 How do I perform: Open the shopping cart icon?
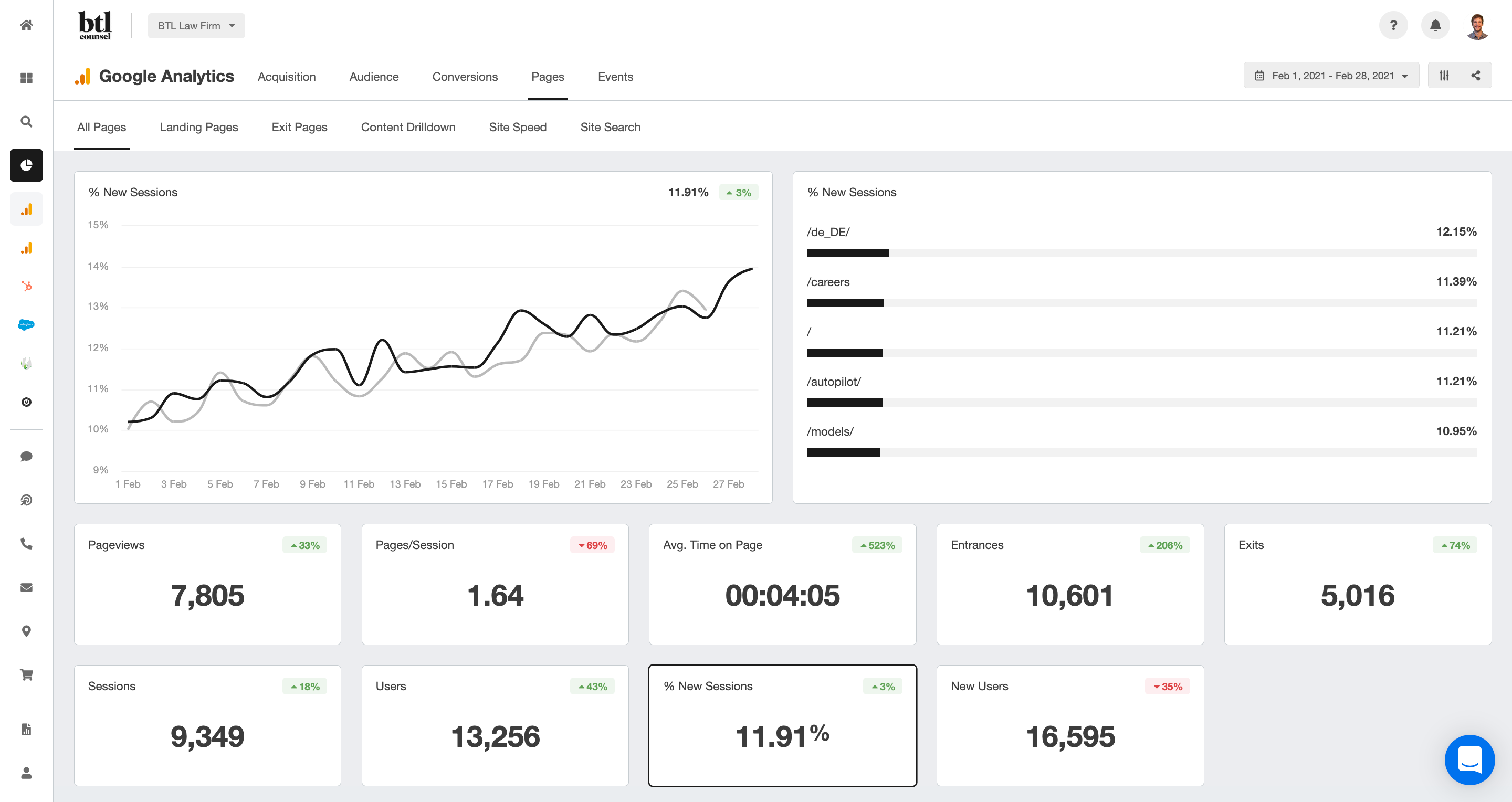tap(27, 672)
